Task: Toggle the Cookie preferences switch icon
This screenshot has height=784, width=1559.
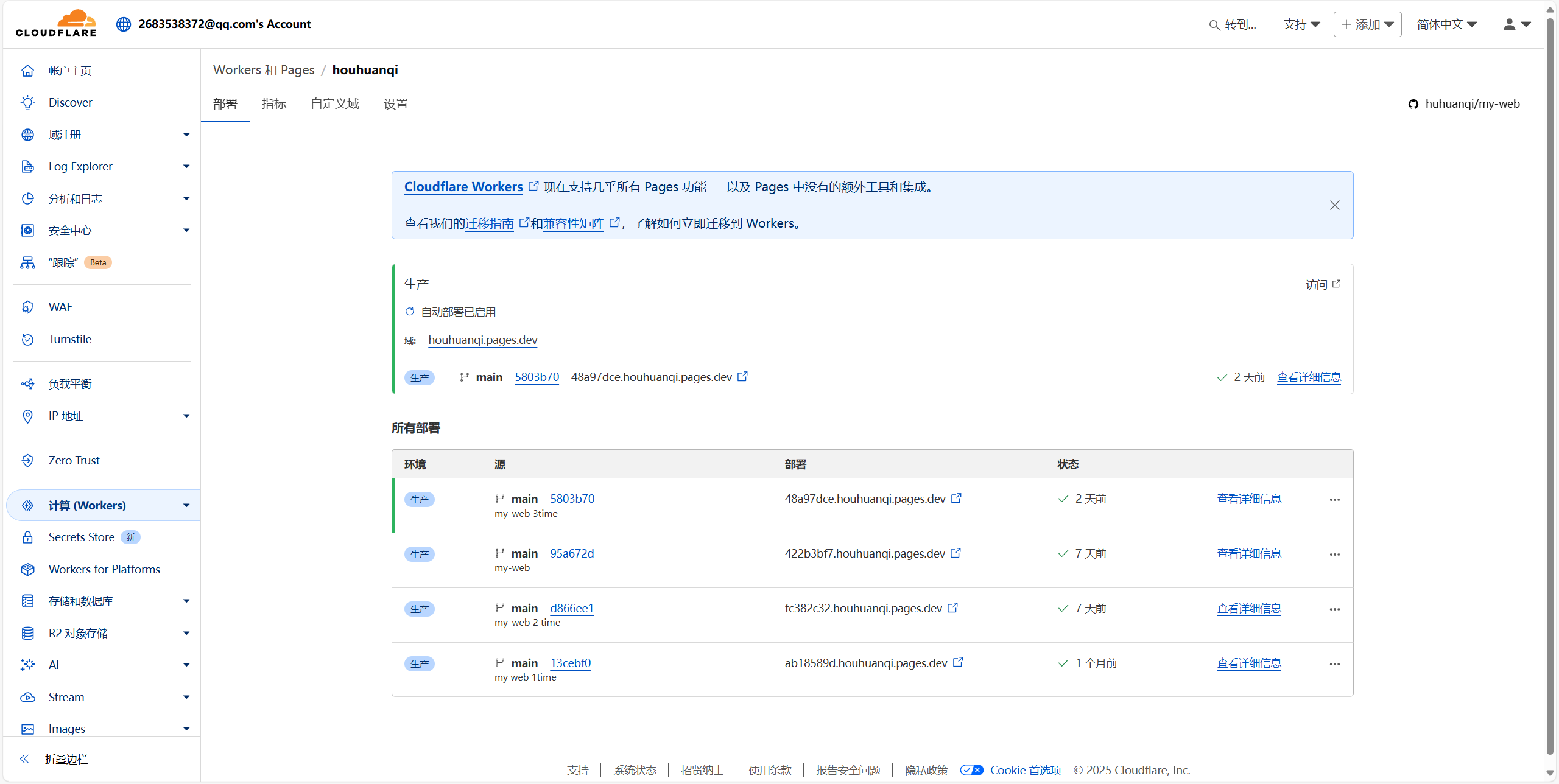Action: pyautogui.click(x=971, y=770)
